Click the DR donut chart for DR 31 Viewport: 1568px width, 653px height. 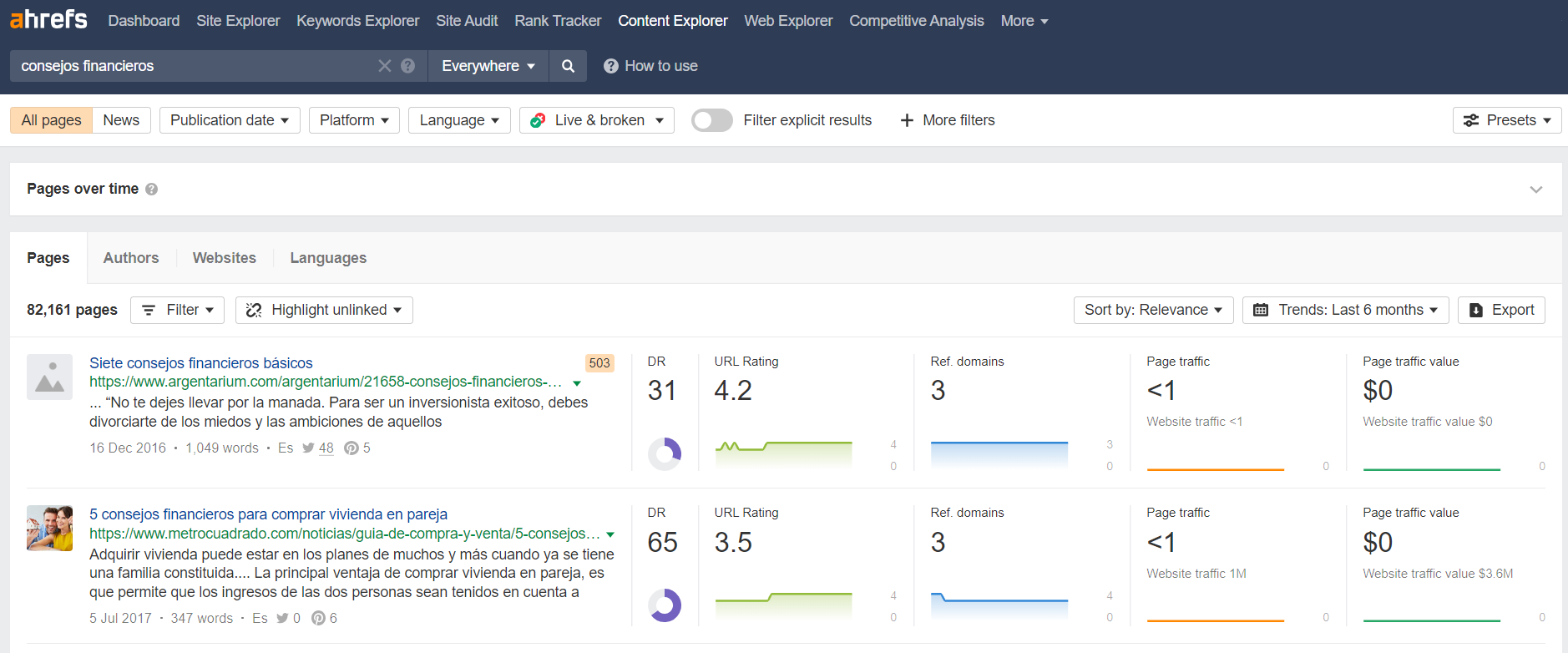point(665,453)
